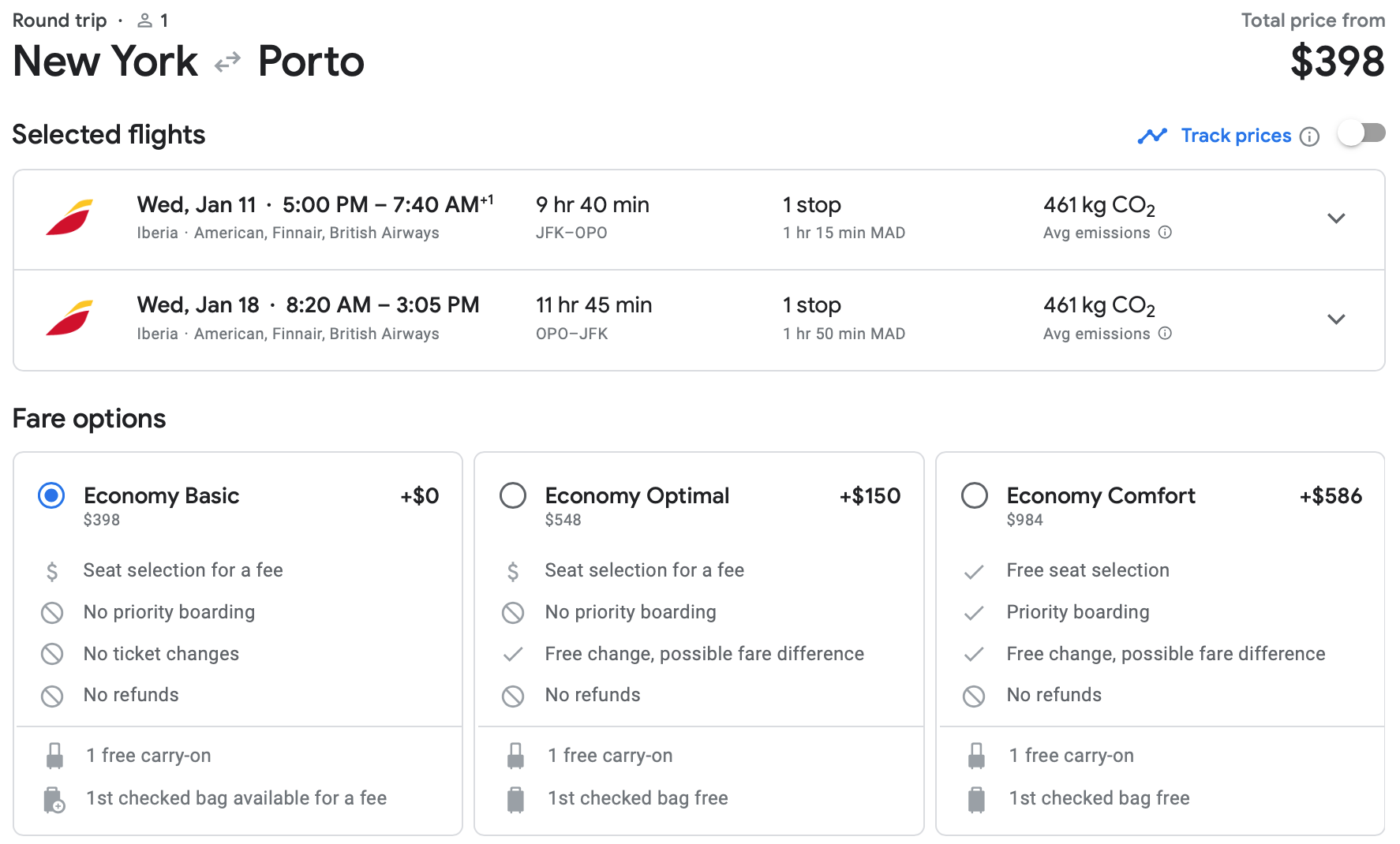This screenshot has width=1400, height=844.
Task: Click checked bag fee icon in Economy Basic
Action: 54,799
